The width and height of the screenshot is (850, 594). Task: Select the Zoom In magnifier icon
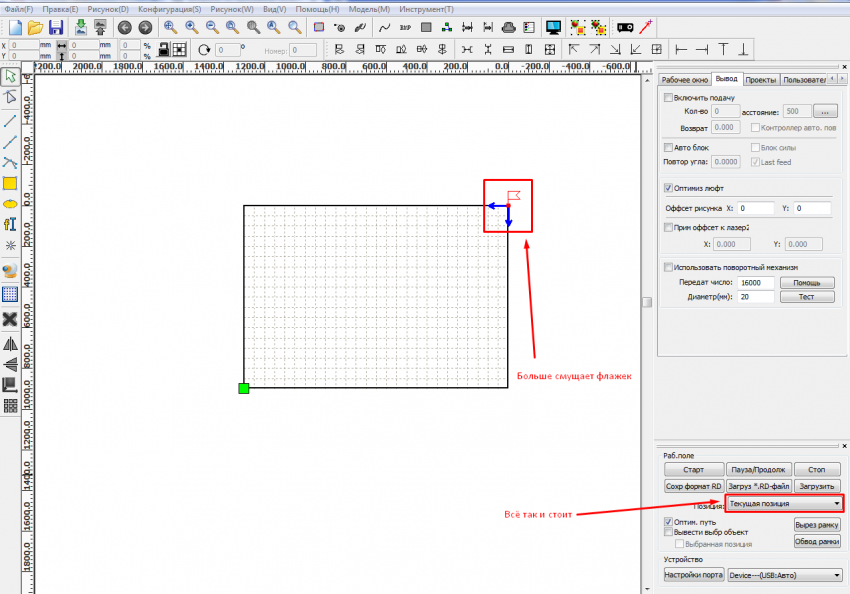point(190,27)
